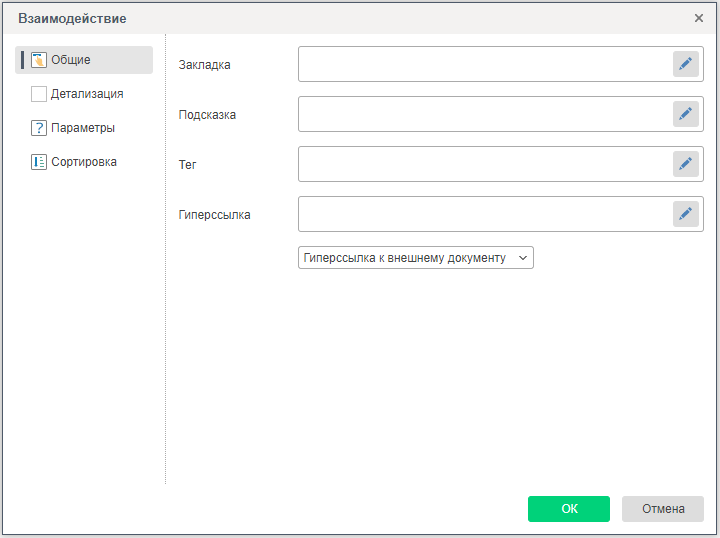This screenshot has width=720, height=538.
Task: Click the hand icon of the Общие section
Action: pyautogui.click(x=39, y=60)
